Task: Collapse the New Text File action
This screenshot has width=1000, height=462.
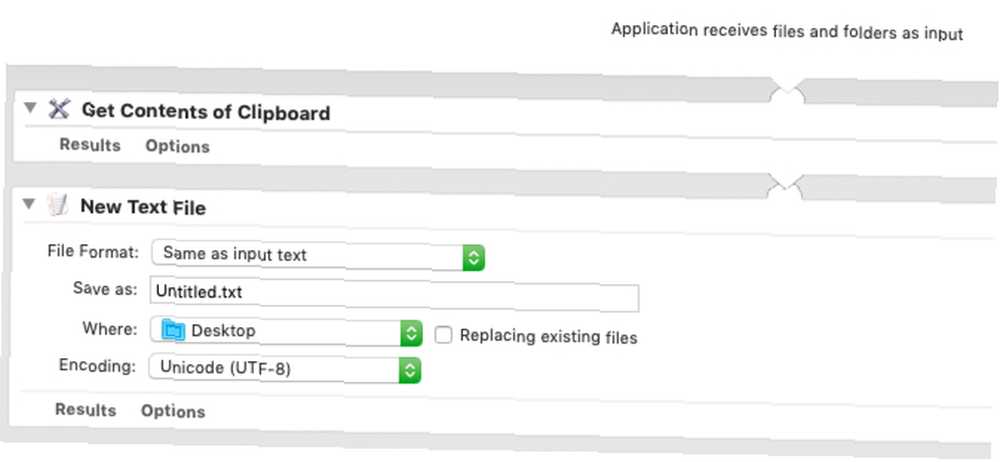Action: (29, 204)
